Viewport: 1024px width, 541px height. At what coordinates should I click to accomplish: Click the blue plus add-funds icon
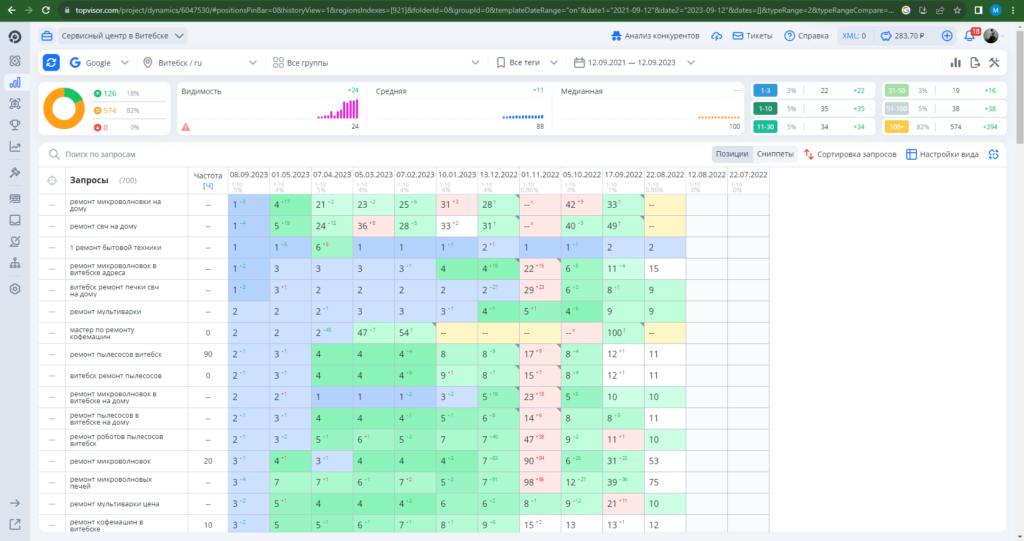(x=947, y=36)
